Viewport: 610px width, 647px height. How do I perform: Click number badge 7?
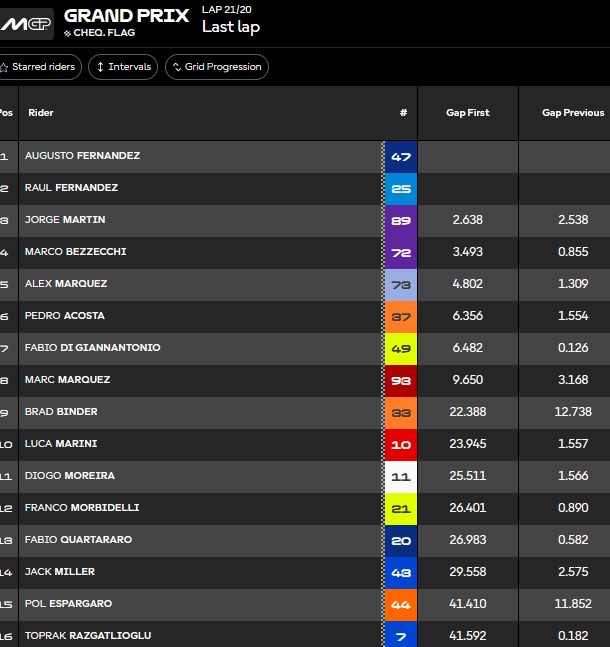click(x=401, y=635)
